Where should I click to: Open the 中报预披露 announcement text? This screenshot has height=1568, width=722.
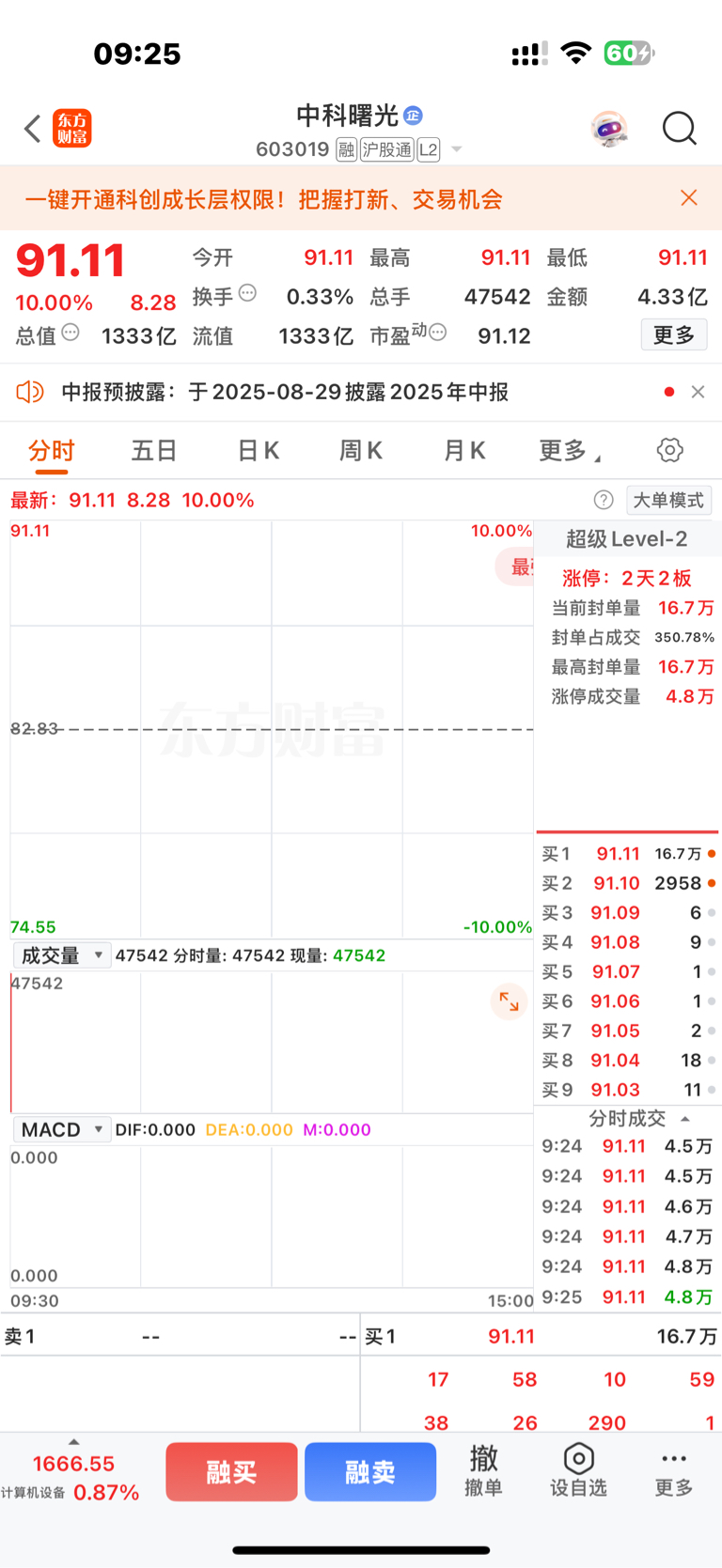pos(285,392)
